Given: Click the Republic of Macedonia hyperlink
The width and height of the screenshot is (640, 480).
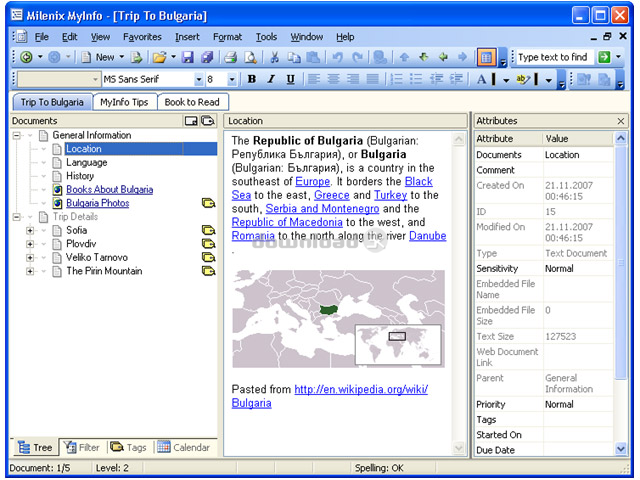Looking at the screenshot, I should (x=287, y=222).
